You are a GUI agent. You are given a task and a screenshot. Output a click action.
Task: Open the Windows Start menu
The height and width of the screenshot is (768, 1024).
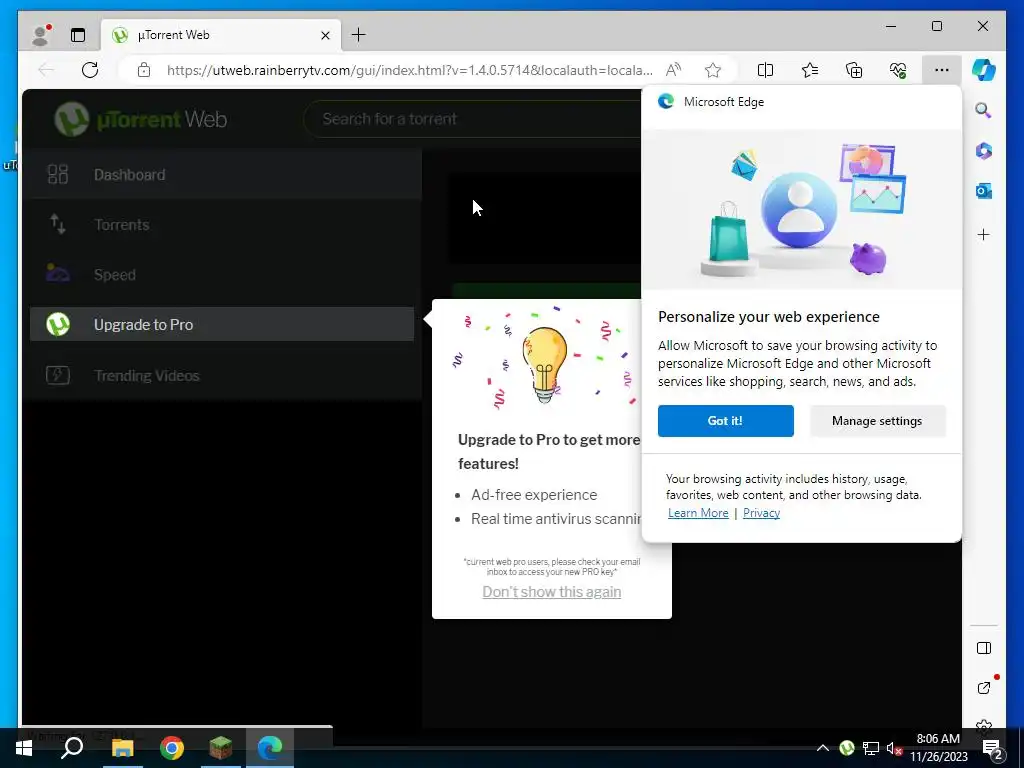coord(24,748)
